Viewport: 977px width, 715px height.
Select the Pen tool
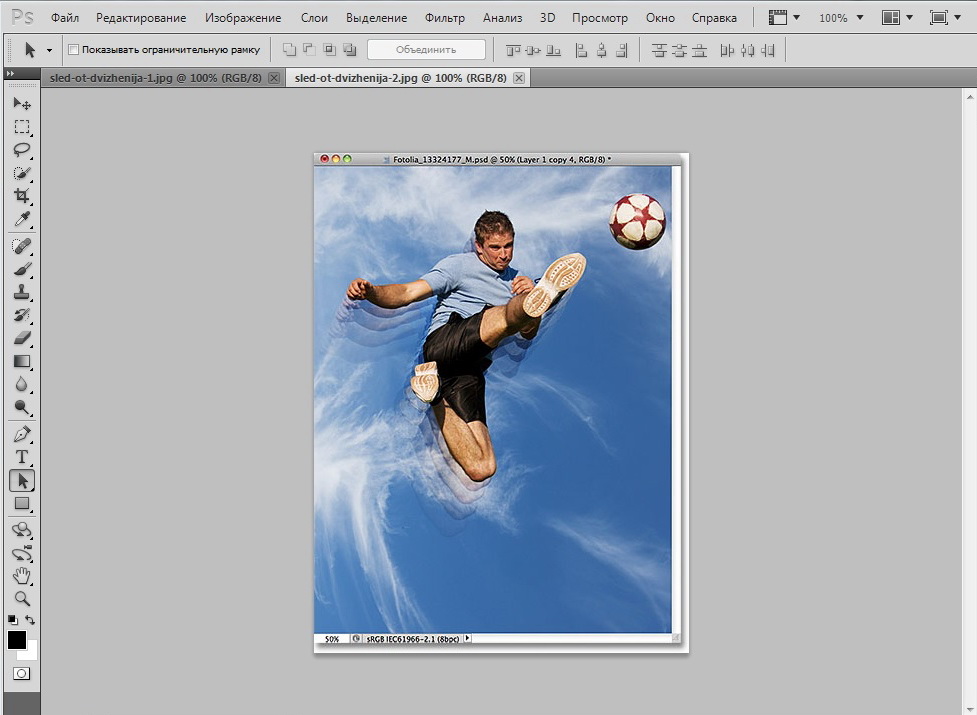[x=22, y=435]
